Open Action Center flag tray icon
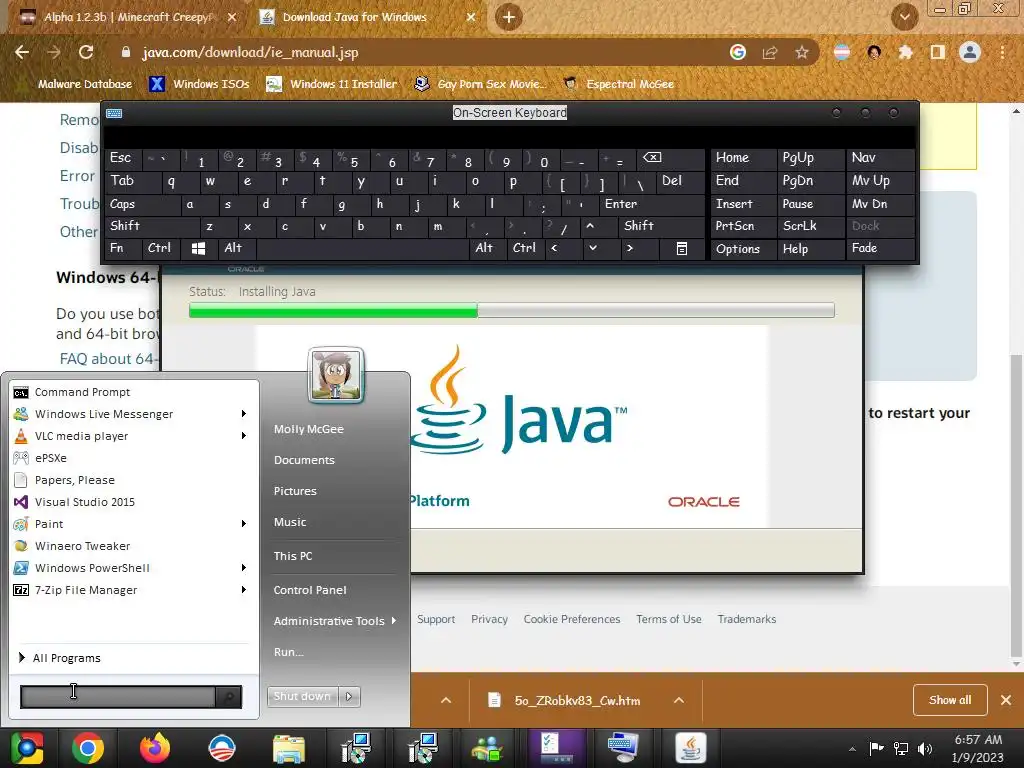Screen dimensions: 1024x768 click(x=876, y=748)
